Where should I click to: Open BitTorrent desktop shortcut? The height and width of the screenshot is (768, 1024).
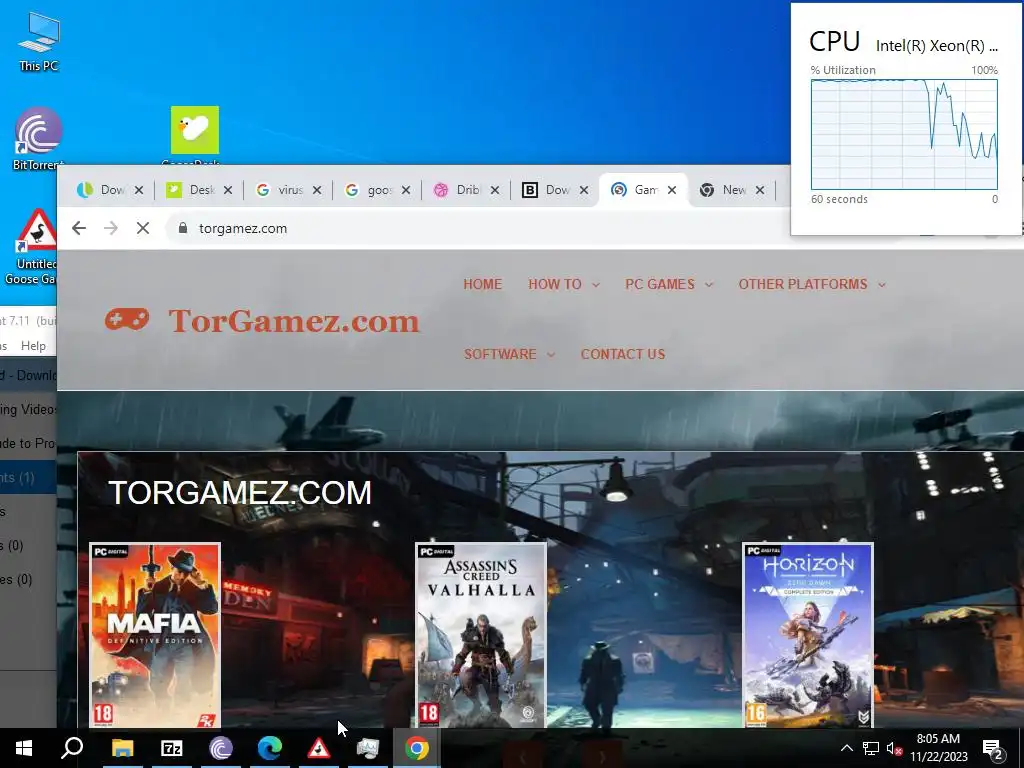tap(39, 138)
